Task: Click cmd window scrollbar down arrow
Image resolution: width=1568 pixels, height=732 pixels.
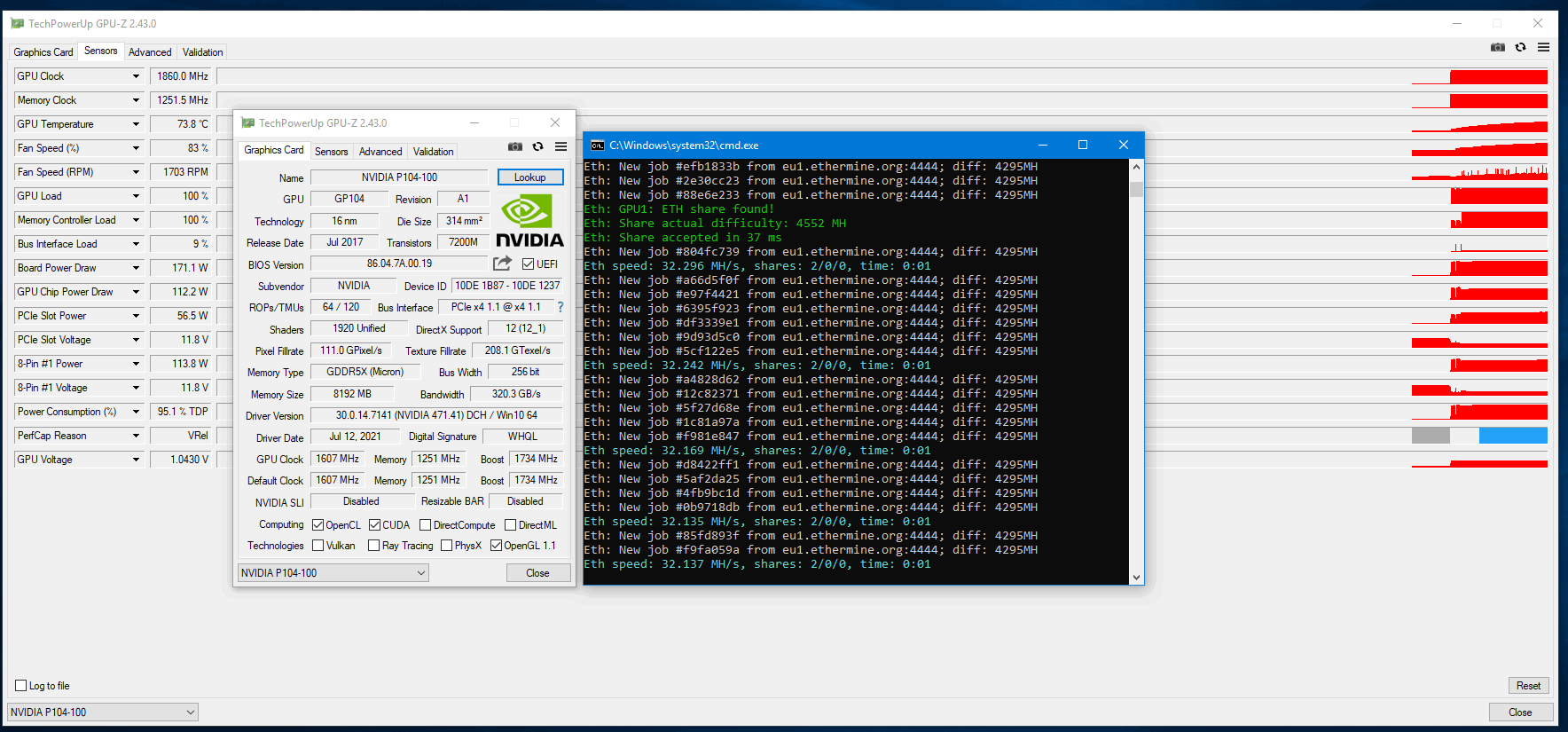Action: pyautogui.click(x=1136, y=577)
